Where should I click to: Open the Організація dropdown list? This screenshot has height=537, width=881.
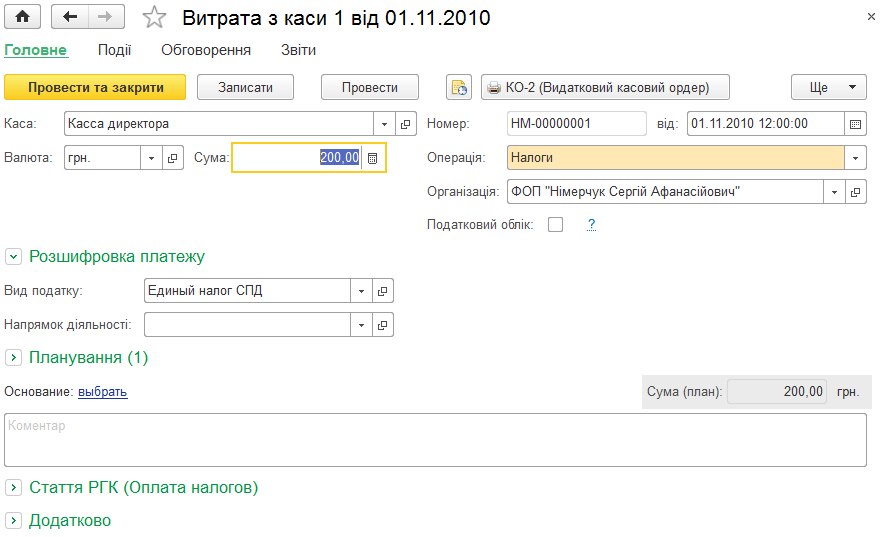click(x=834, y=192)
